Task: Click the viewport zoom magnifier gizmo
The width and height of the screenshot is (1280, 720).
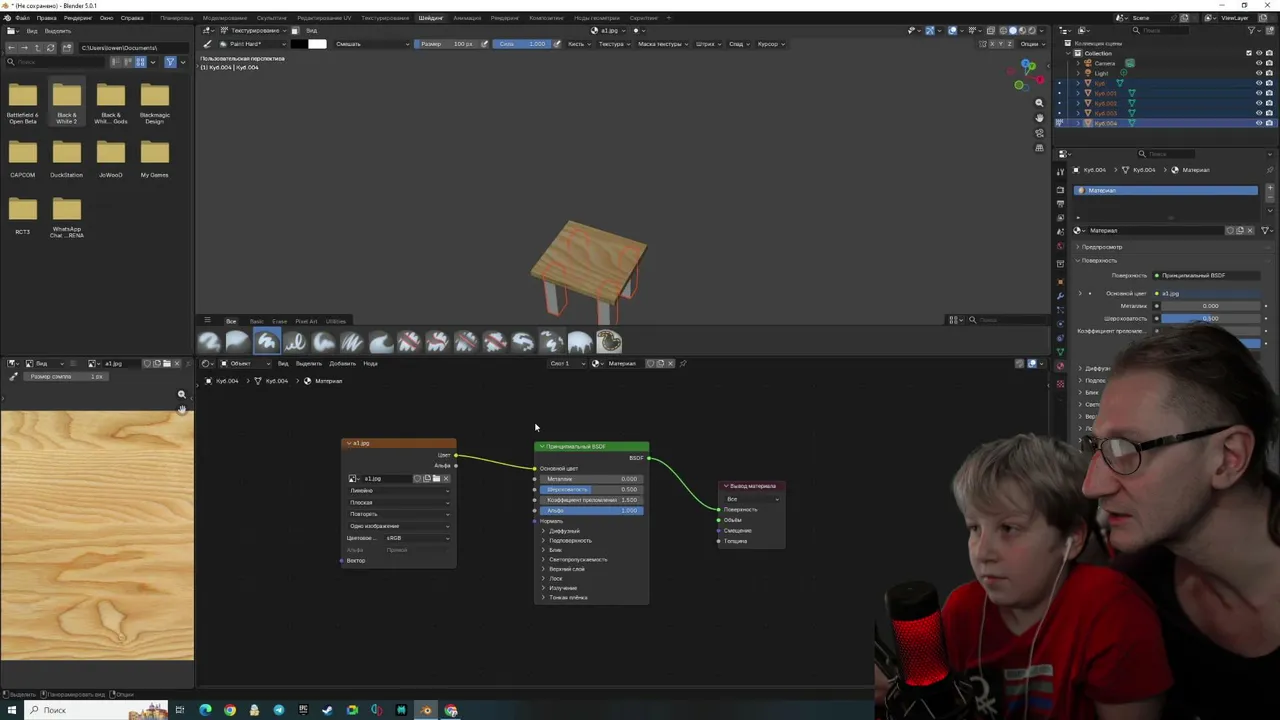Action: pos(1039,103)
